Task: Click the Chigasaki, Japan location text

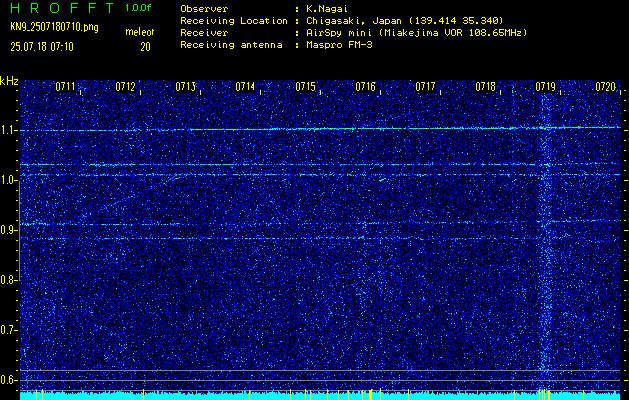Action: tap(404, 21)
